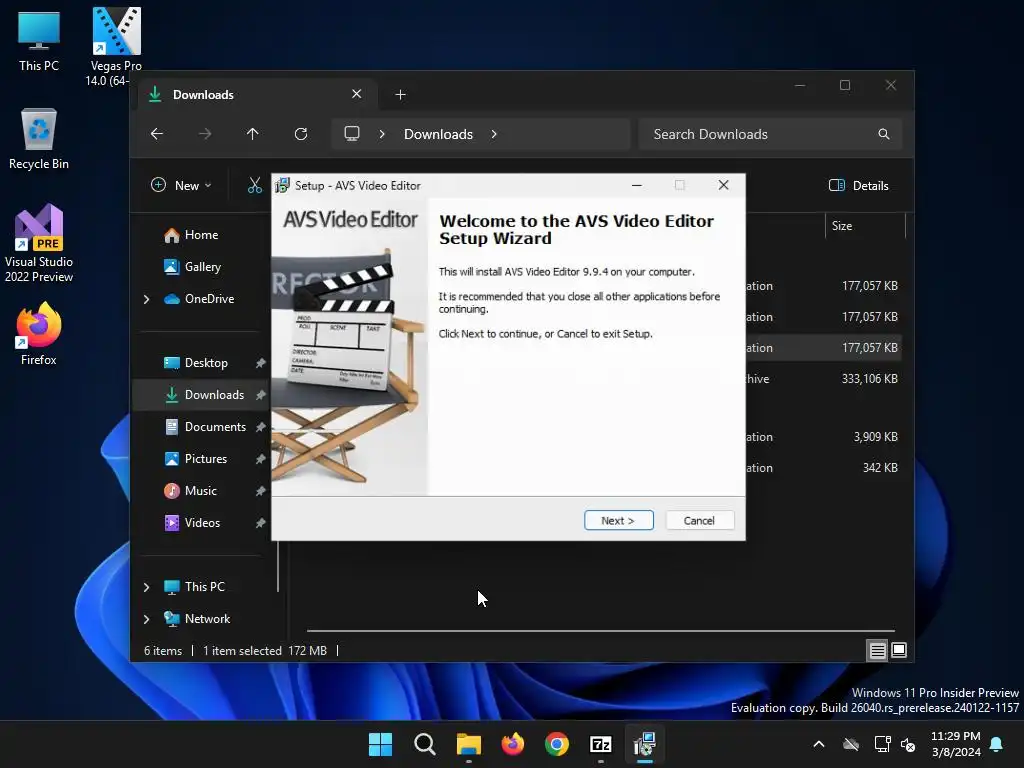The width and height of the screenshot is (1024, 768).
Task: Show hidden system tray icons
Action: [x=819, y=744]
